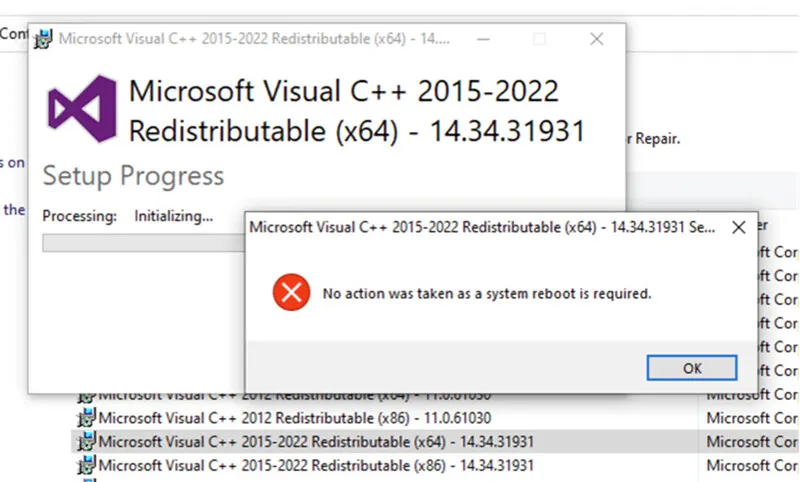Click icon beside 2015-2022 Redistributable (x64) list entry
800x482 pixels.
tap(87, 442)
